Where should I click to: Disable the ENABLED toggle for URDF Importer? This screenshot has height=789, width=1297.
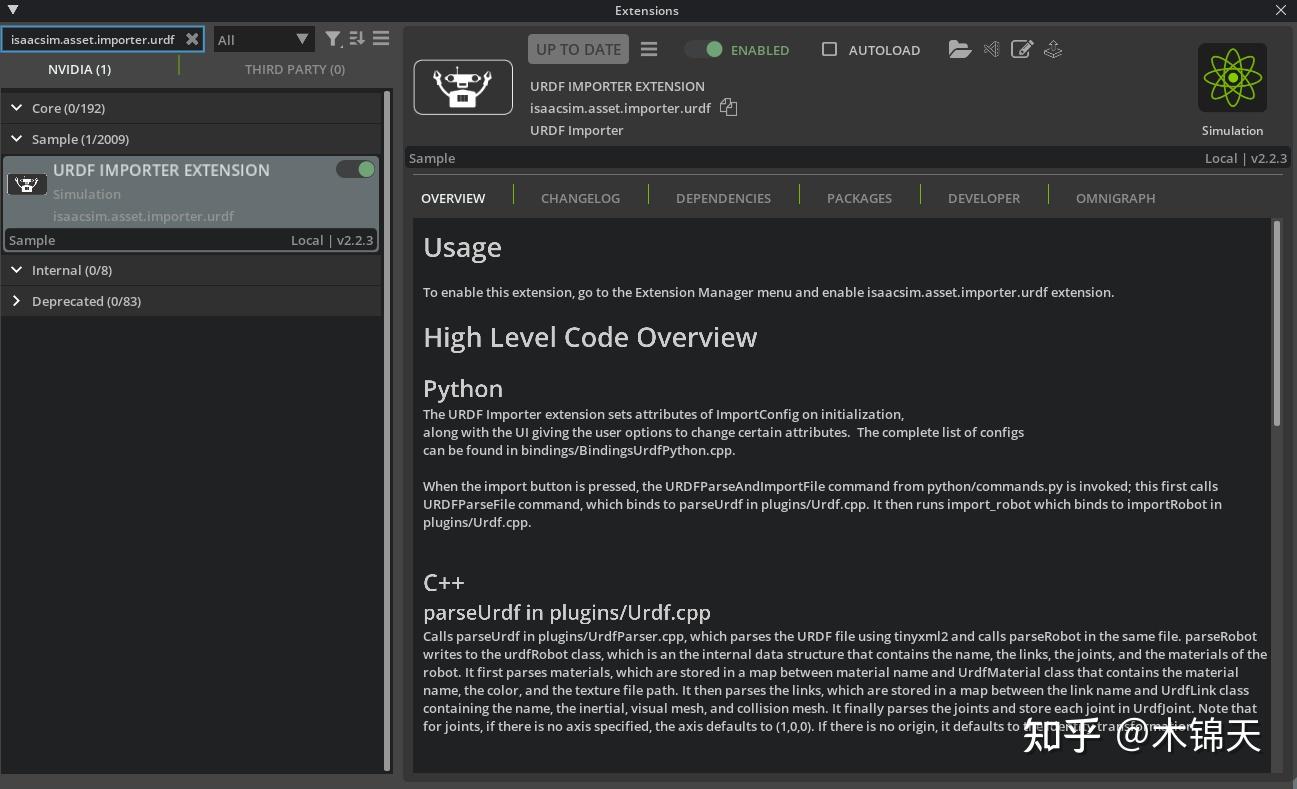tap(703, 48)
